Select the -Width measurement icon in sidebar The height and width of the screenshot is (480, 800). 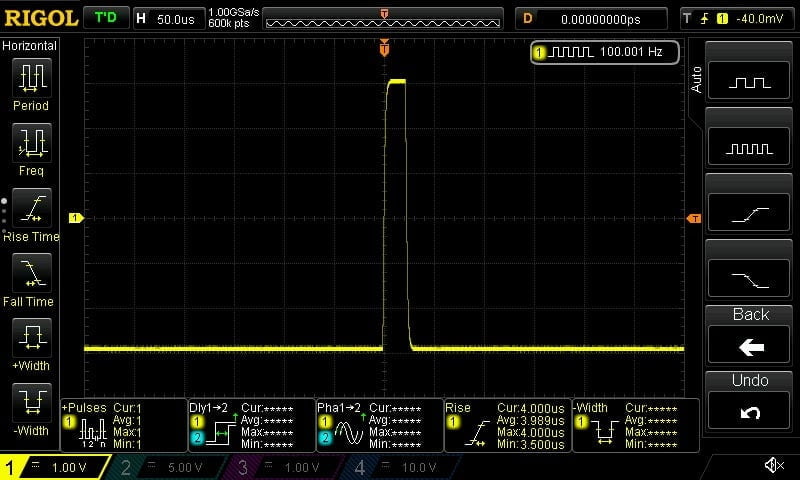tap(32, 402)
